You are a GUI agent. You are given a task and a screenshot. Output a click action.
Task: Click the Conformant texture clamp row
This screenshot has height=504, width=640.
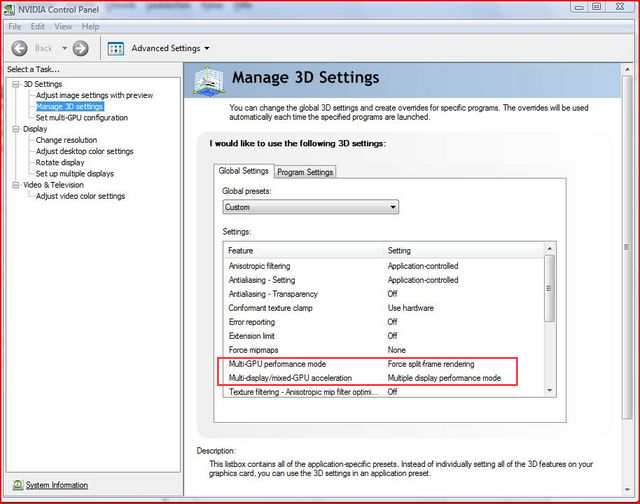[384, 308]
